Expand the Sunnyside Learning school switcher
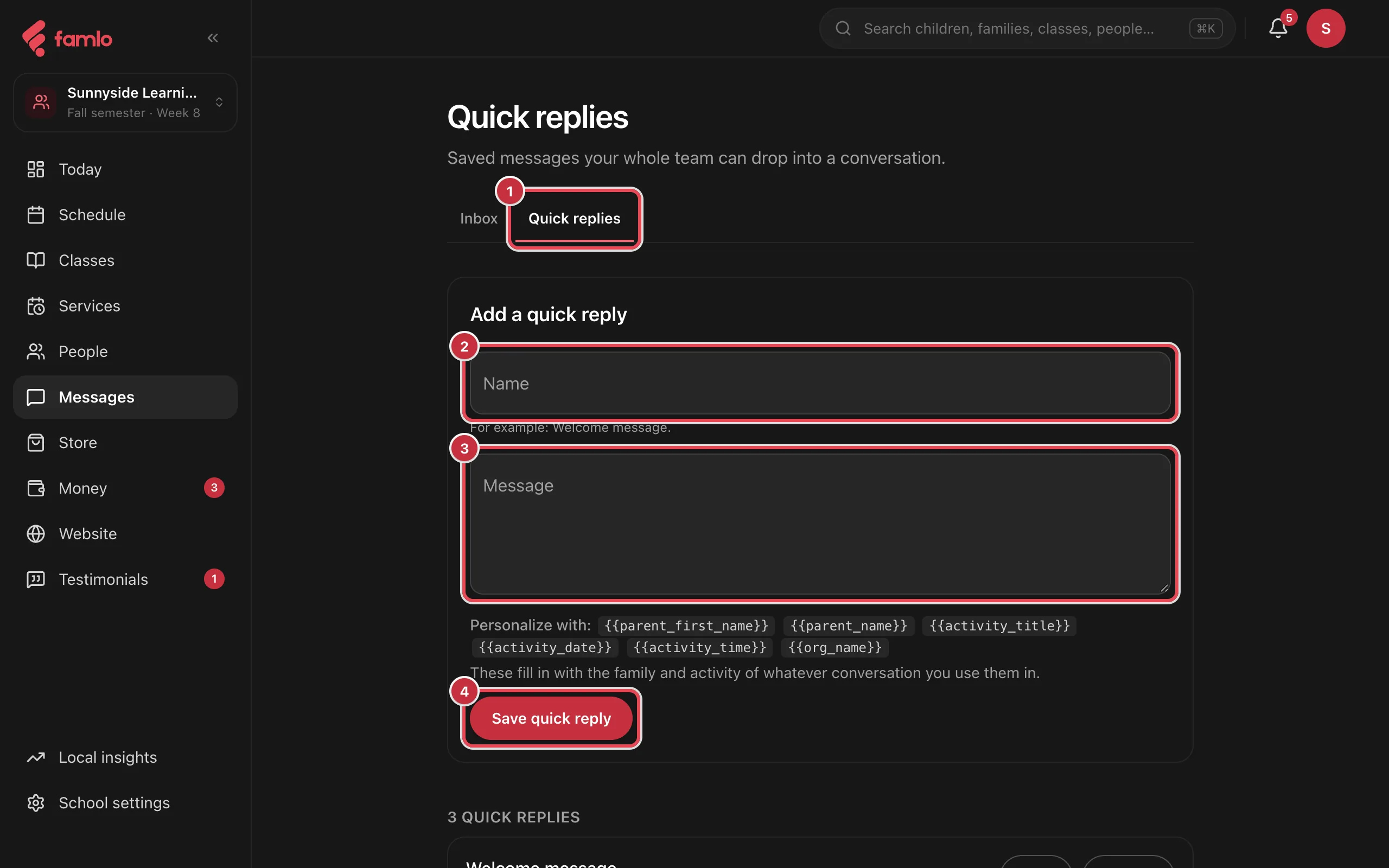The width and height of the screenshot is (1389, 868). tap(125, 102)
